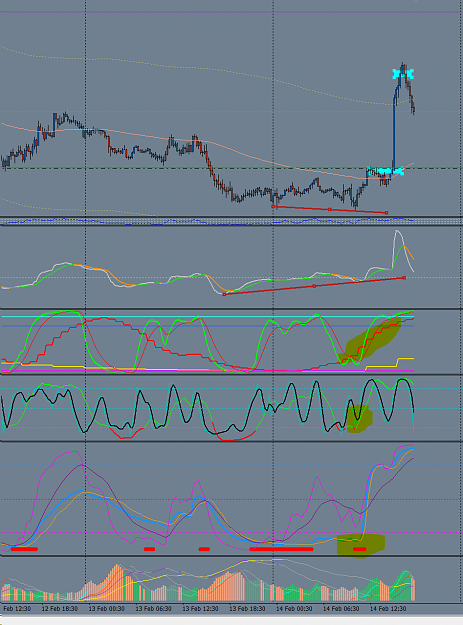Click cyan marker on the dashed purple level
463x625 pixels.
pos(385,171)
